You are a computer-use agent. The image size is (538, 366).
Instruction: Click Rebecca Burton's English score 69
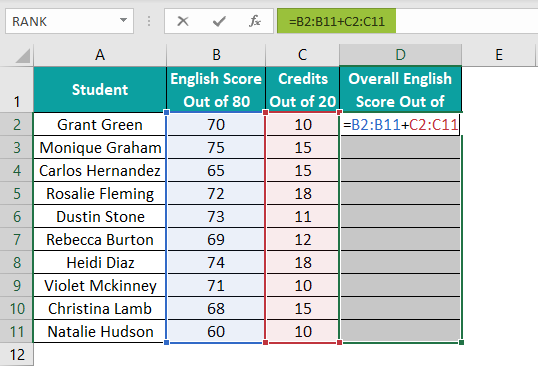216,239
